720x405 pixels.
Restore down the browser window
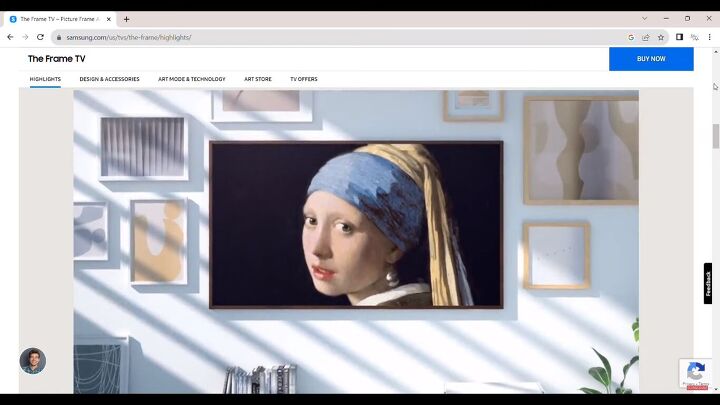(687, 19)
